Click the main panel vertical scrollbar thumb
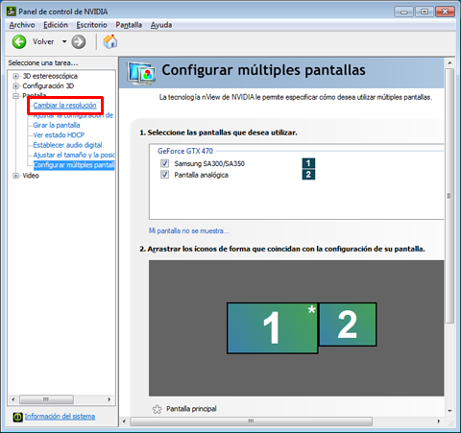The width and height of the screenshot is (461, 433). [x=449, y=196]
